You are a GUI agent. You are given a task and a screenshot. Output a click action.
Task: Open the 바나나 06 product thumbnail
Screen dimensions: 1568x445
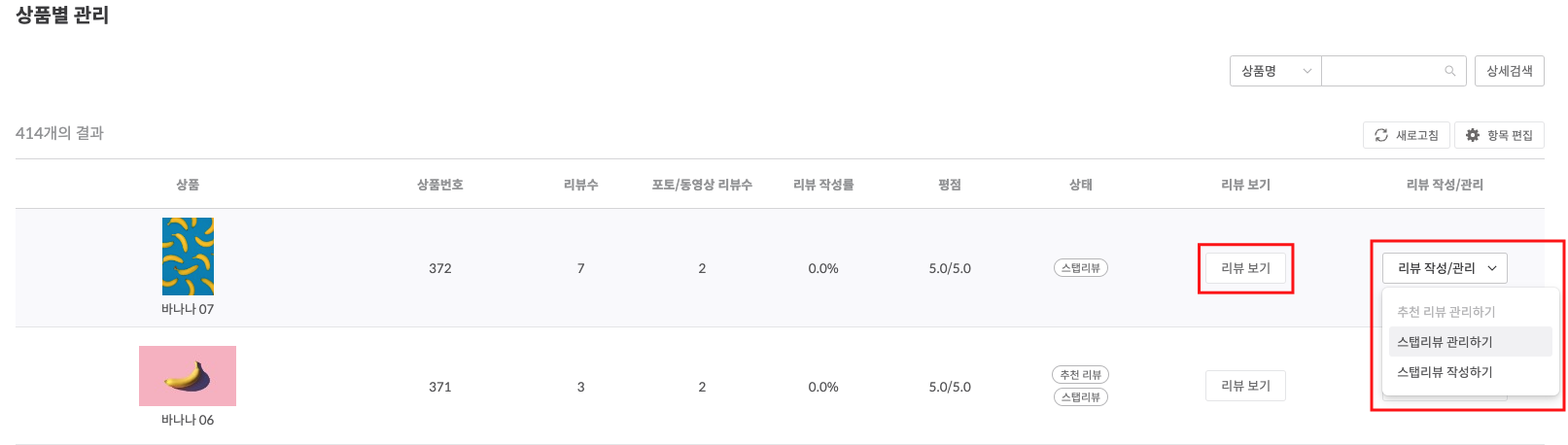[188, 376]
